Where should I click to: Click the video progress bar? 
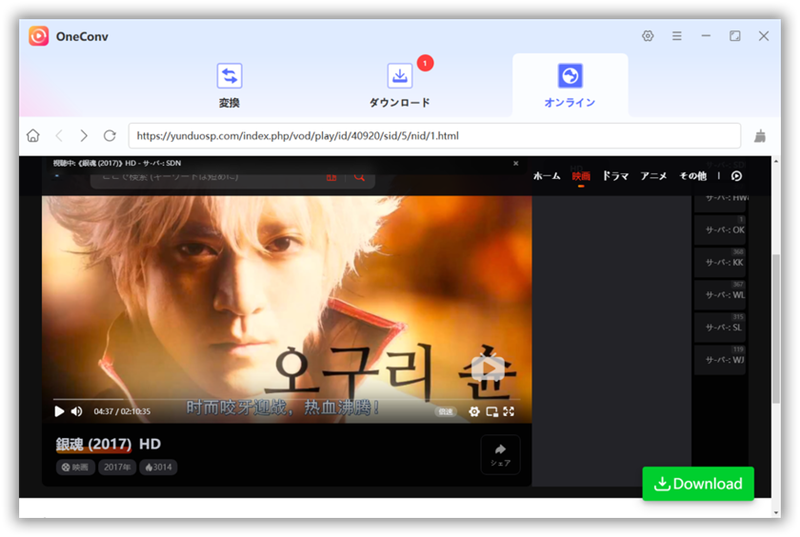[x=287, y=399]
